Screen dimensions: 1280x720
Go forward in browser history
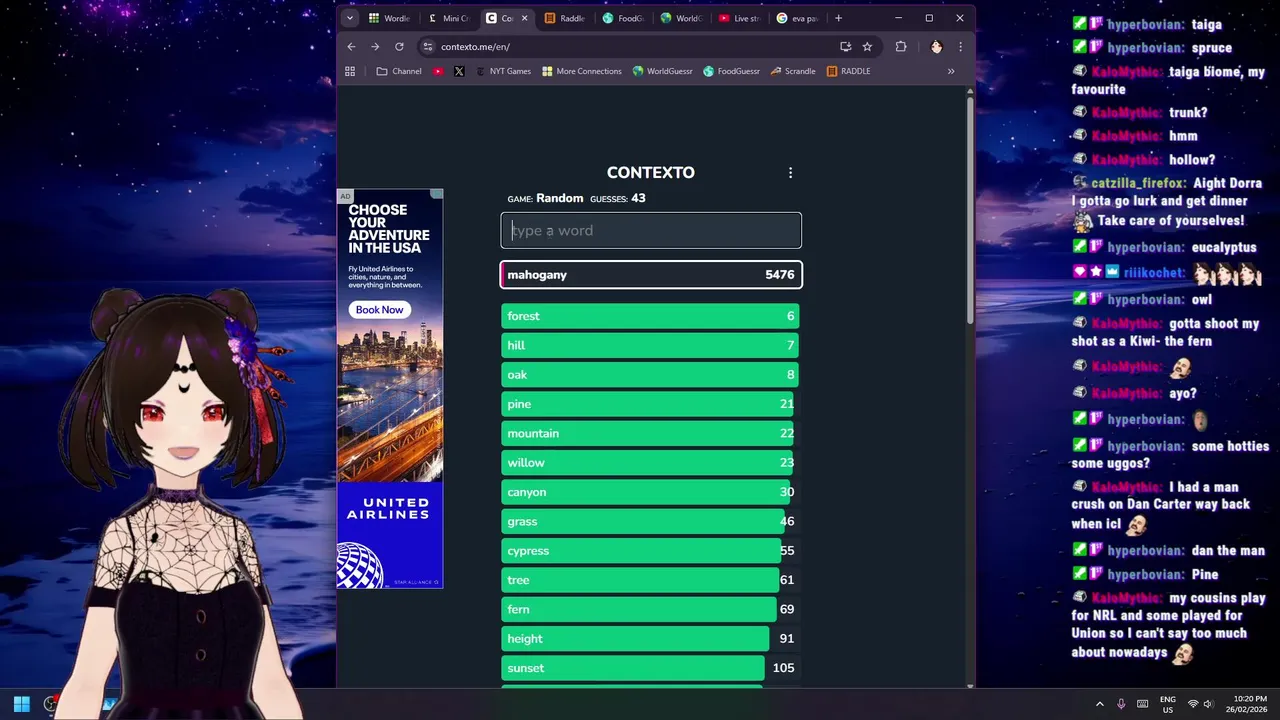tap(375, 47)
